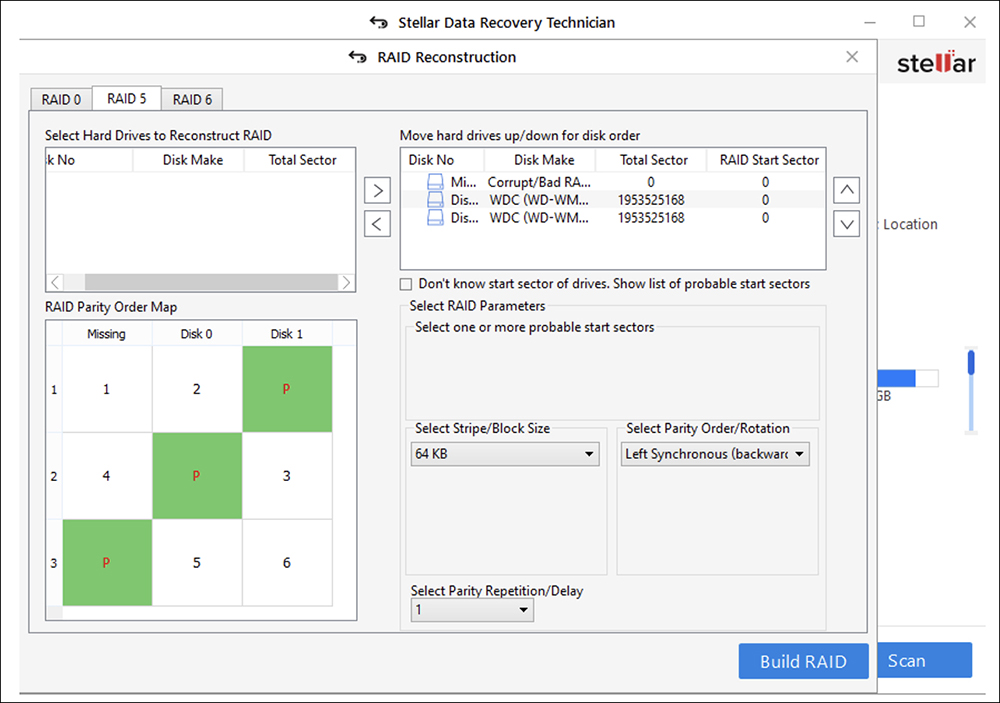Viewport: 1000px width, 703px height.
Task: Move selected drive right with > arrow
Action: click(x=378, y=190)
